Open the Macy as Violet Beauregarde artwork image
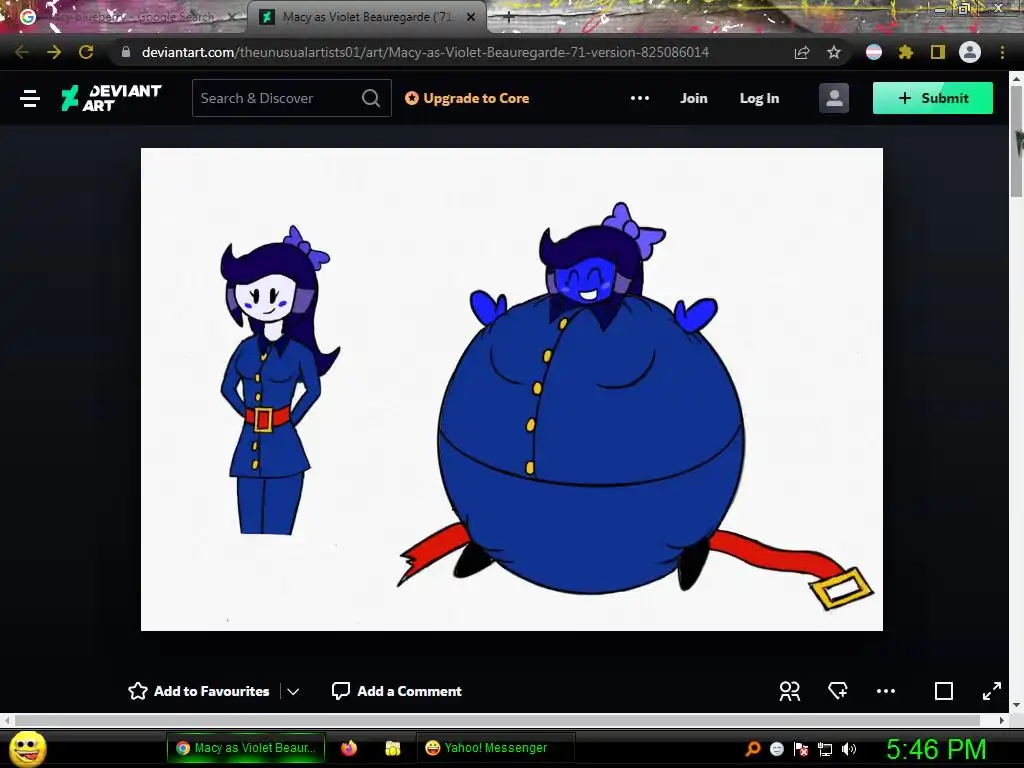The height and width of the screenshot is (768, 1024). coord(512,389)
